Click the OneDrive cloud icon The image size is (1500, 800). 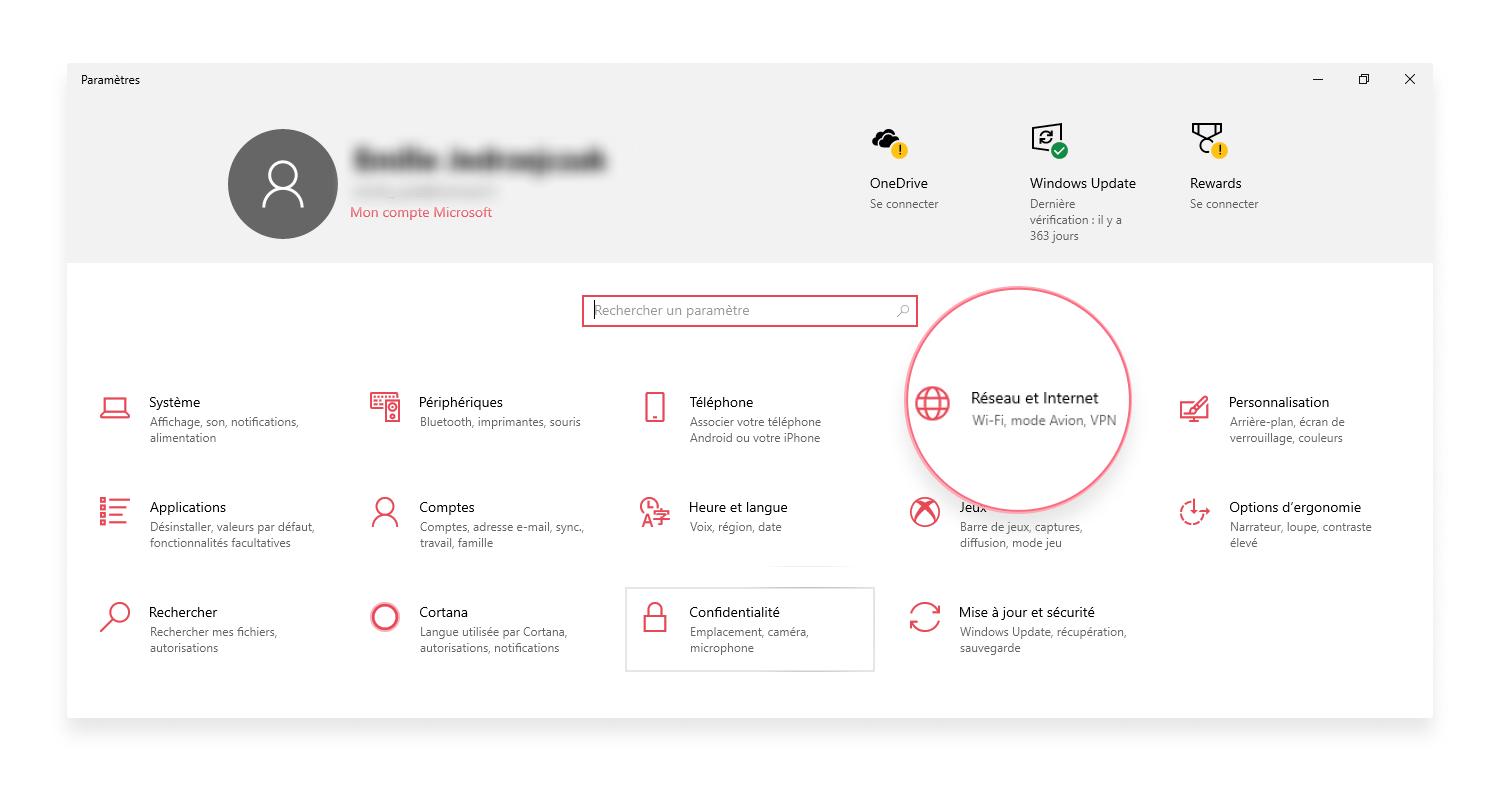point(888,143)
